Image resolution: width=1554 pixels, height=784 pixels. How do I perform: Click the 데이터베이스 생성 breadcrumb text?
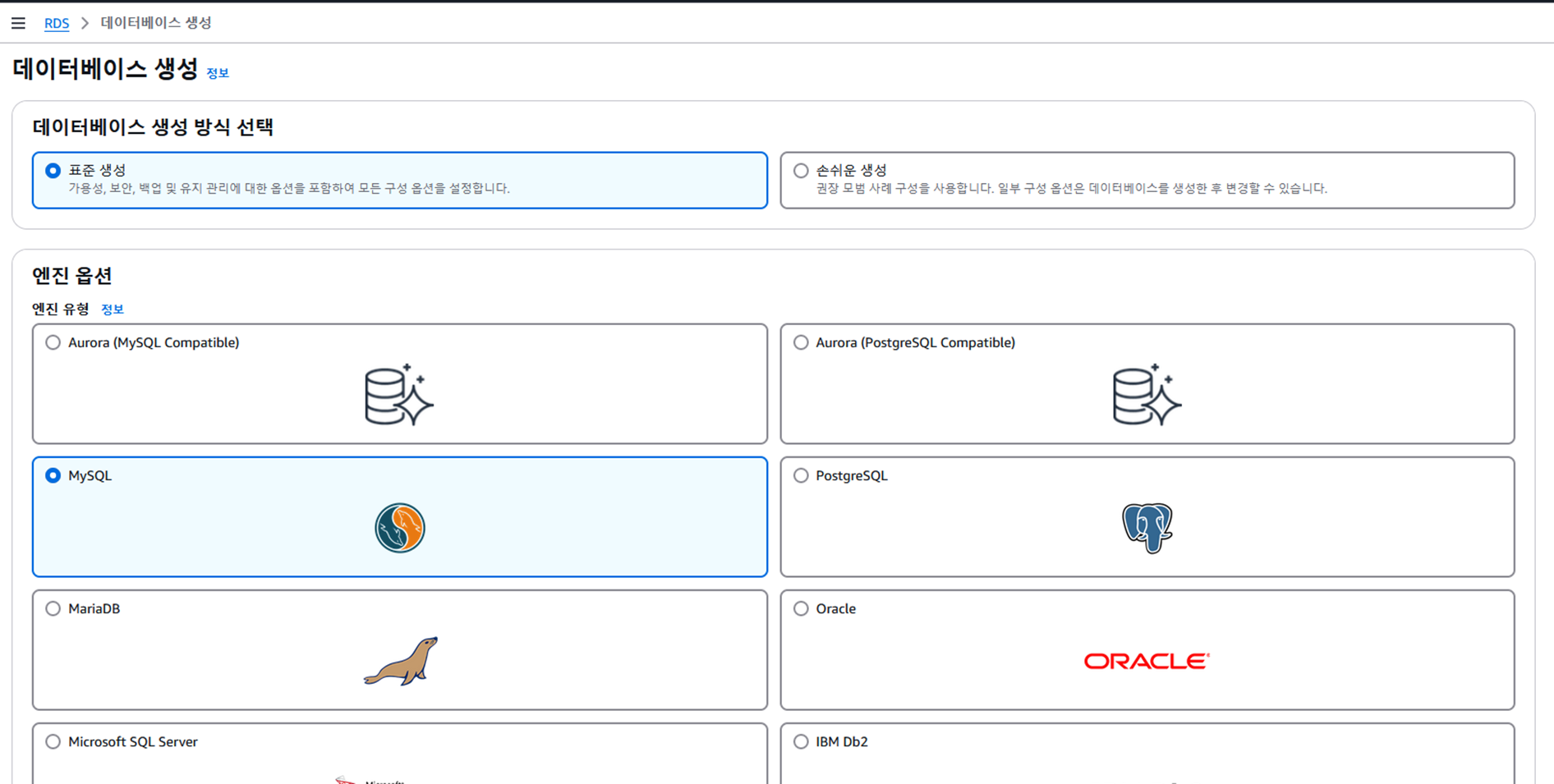(x=156, y=23)
